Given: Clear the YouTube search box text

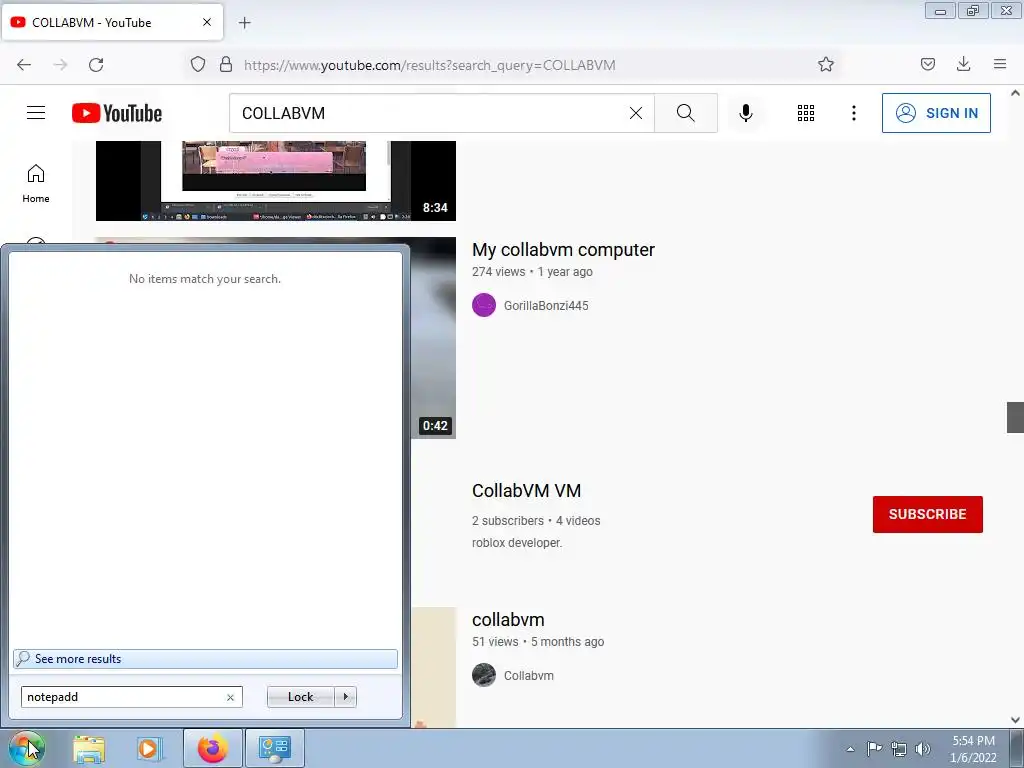Looking at the screenshot, I should click(x=635, y=113).
